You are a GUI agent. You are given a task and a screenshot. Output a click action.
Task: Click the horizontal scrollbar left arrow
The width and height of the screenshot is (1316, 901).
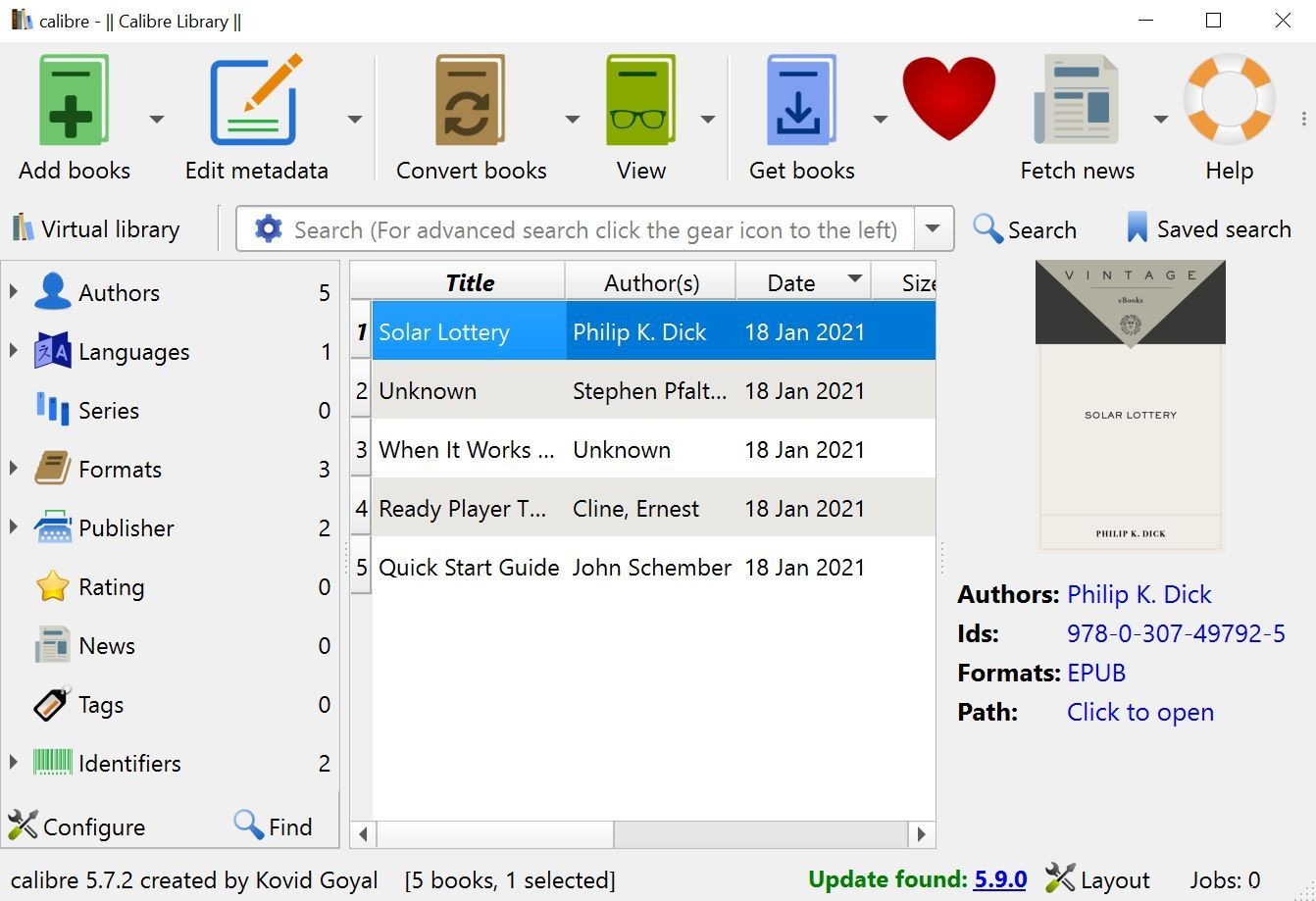click(x=363, y=834)
